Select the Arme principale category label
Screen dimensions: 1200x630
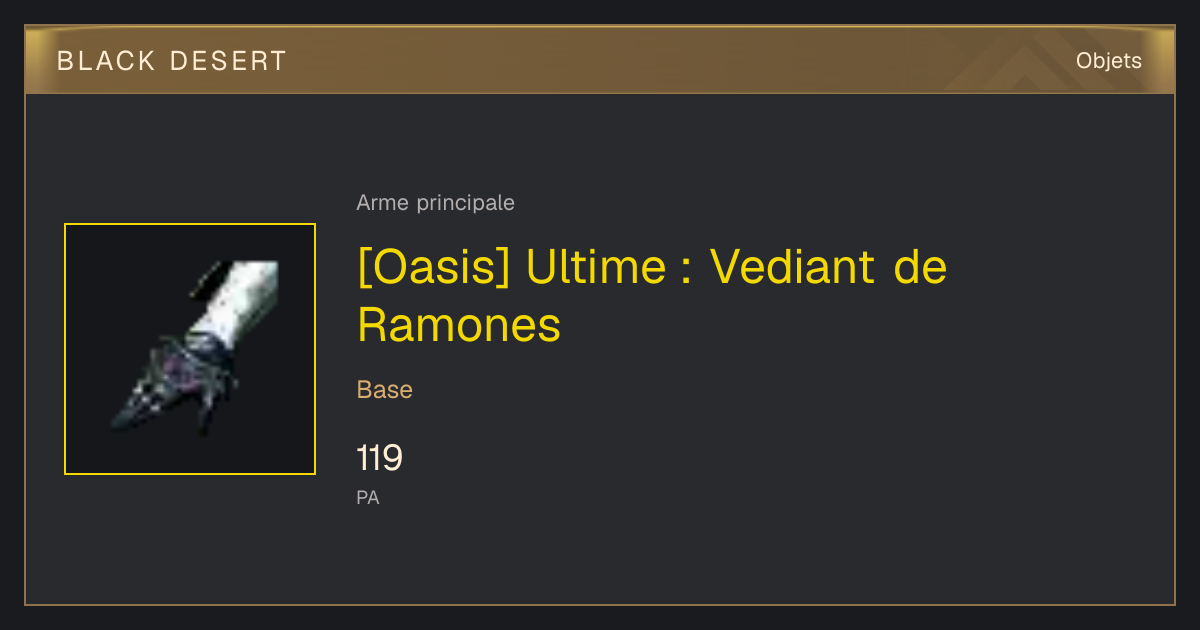[x=435, y=203]
